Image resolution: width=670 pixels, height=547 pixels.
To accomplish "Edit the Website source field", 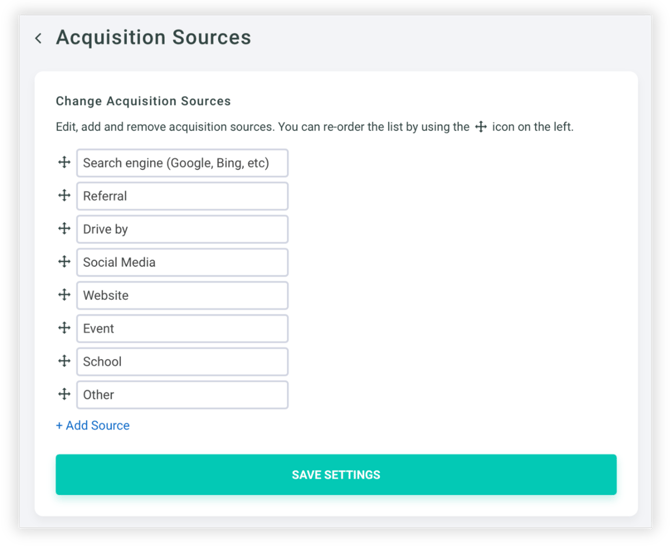I will point(182,295).
